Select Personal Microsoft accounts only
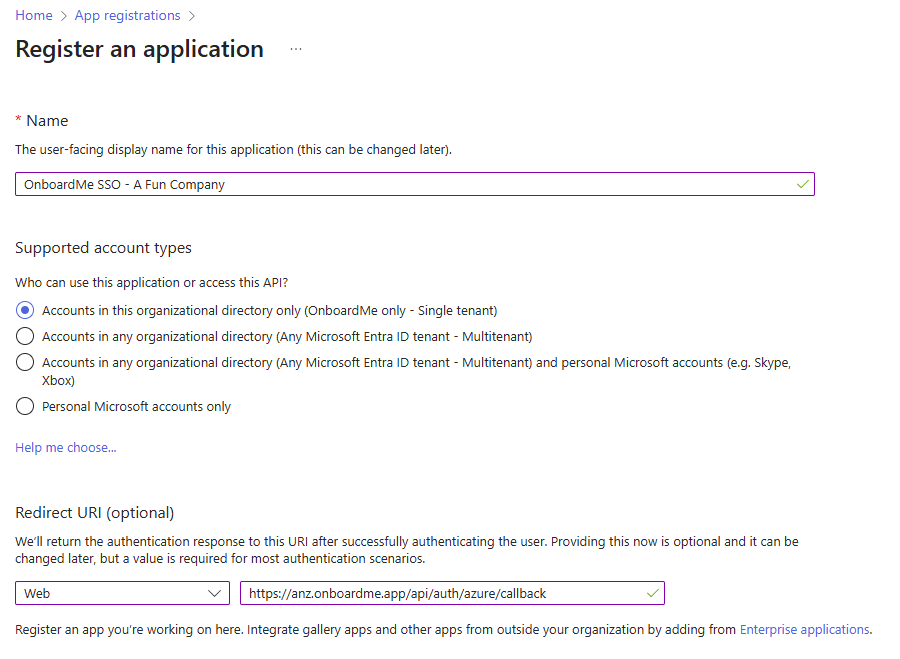This screenshot has height=659, width=900. tap(25, 406)
